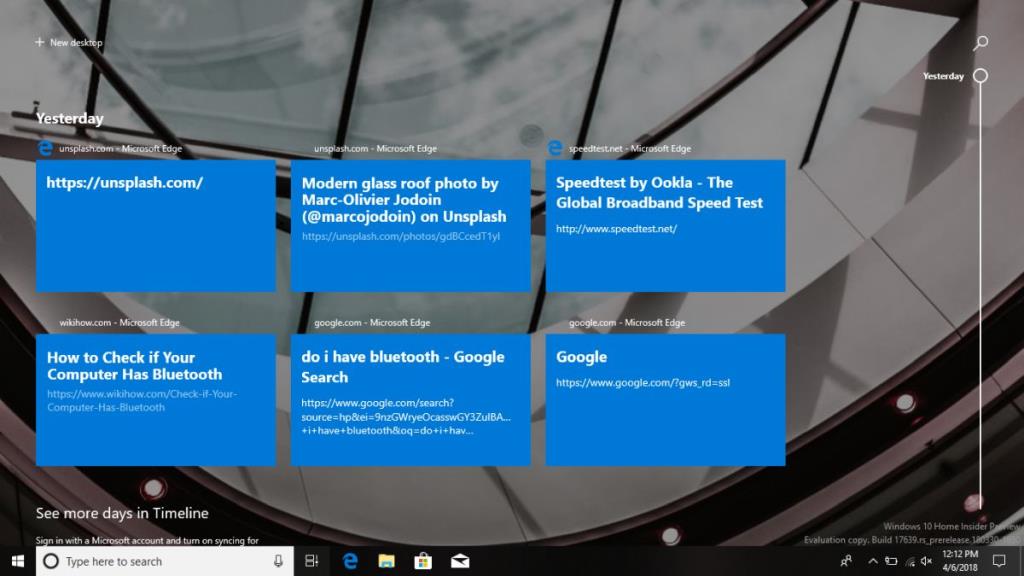Open the Timeline search magnifier icon

(x=979, y=43)
